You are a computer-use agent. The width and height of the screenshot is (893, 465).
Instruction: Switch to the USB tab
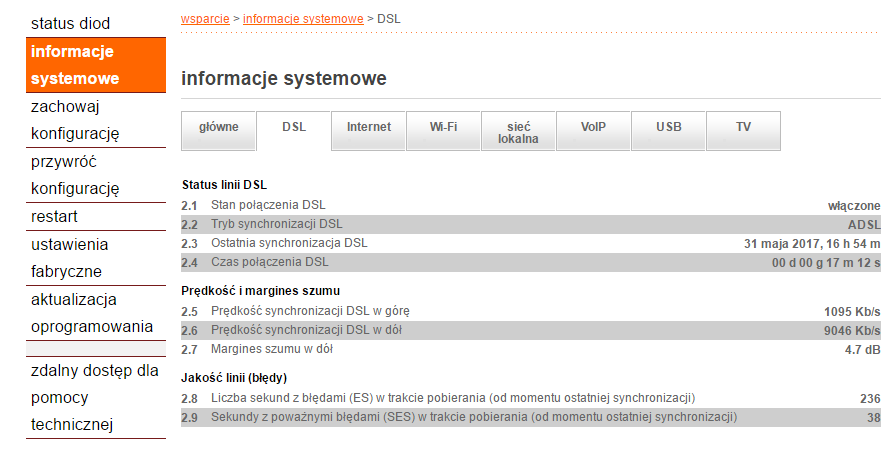668,128
